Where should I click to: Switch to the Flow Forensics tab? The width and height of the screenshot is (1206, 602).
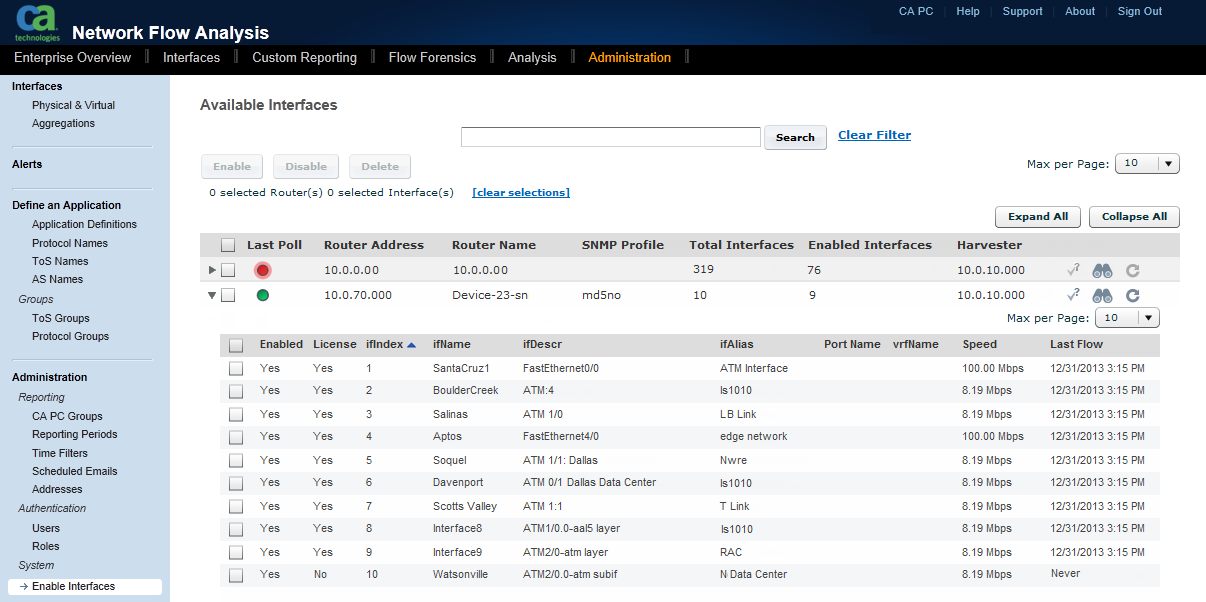pos(432,57)
